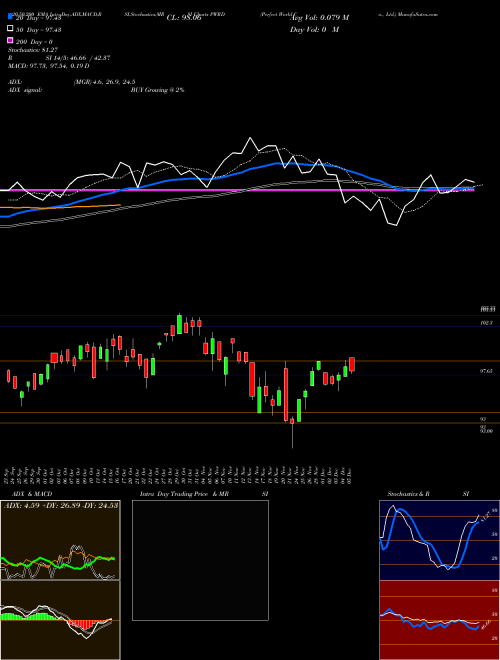This screenshot has height=660, width=500.
Task: Click the 'Intra Day Trading Price & MR' title
Action: (184, 494)
